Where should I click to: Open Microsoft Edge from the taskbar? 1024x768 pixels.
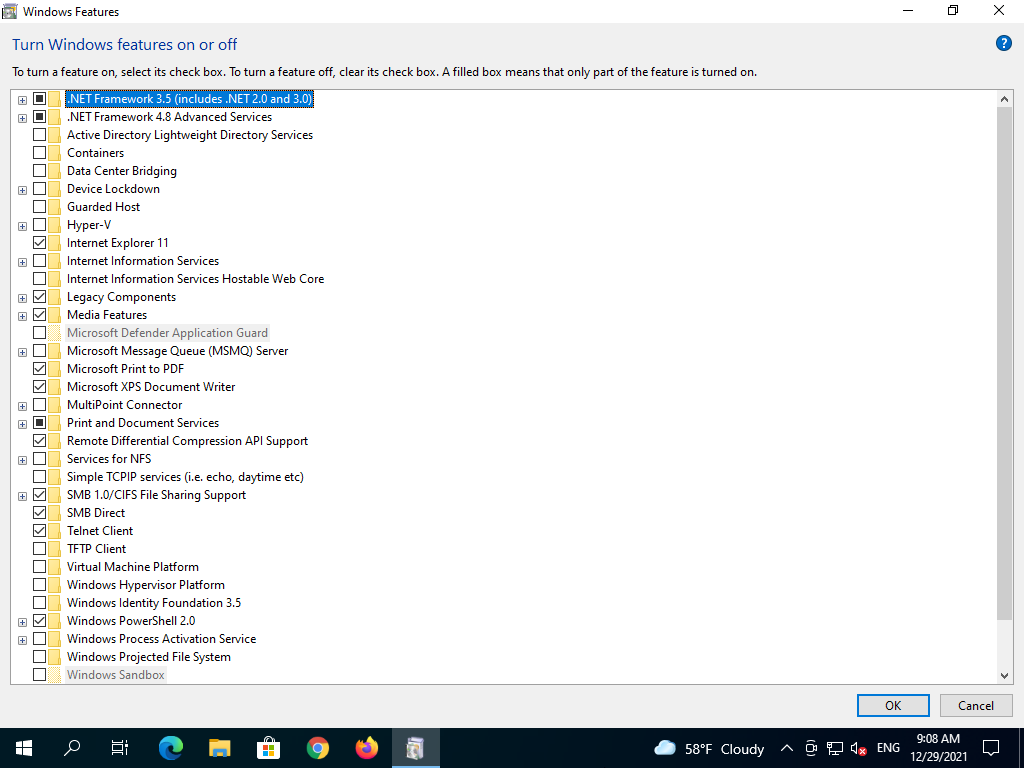tap(171, 748)
